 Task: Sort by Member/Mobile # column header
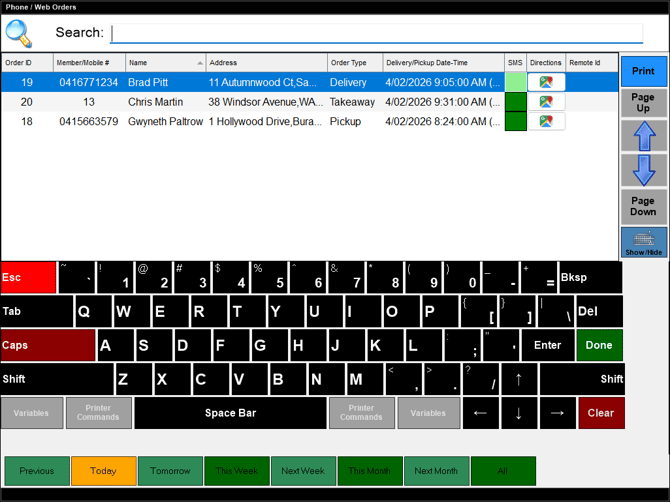point(89,63)
